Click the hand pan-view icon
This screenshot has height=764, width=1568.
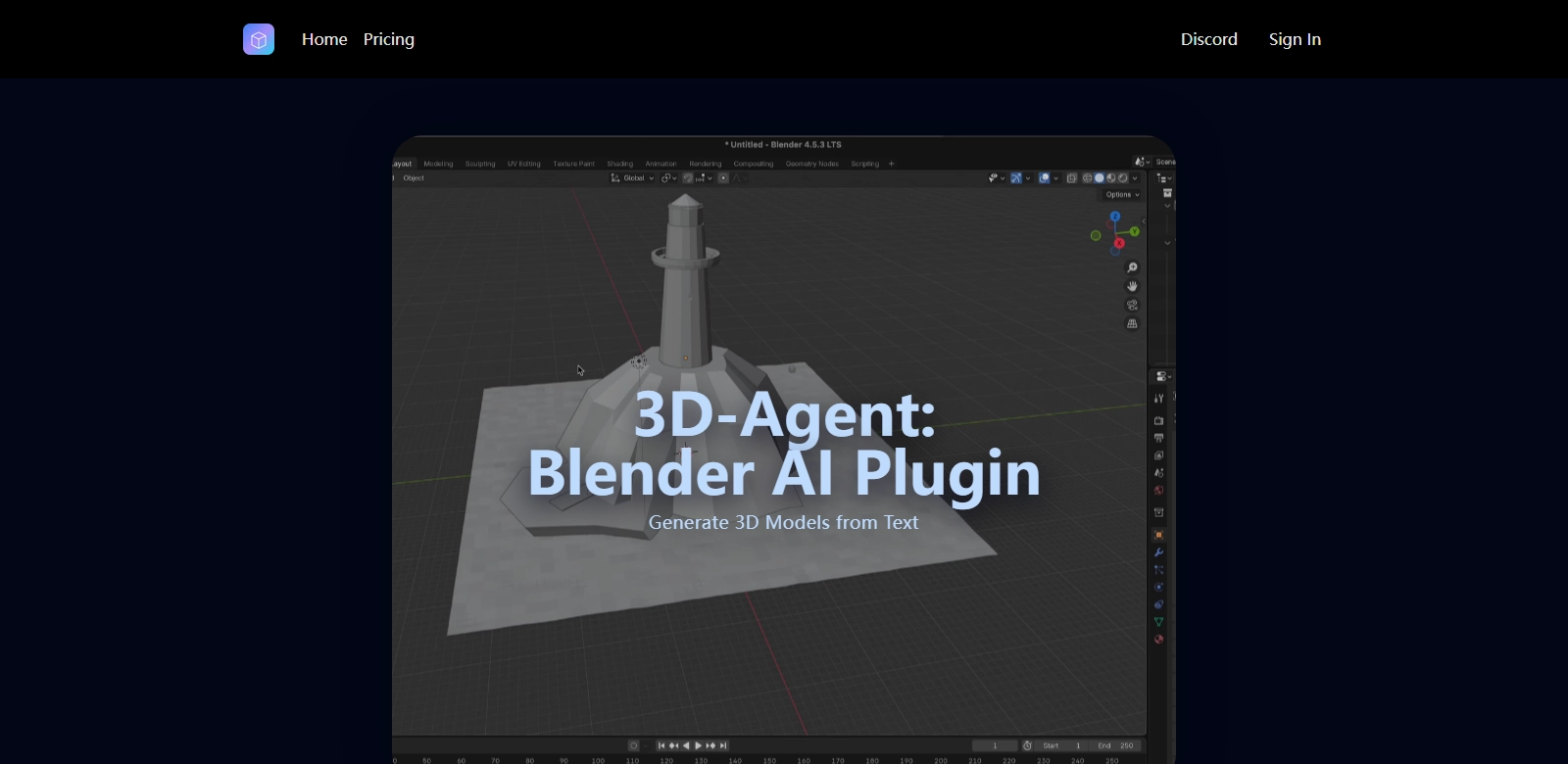(1132, 286)
